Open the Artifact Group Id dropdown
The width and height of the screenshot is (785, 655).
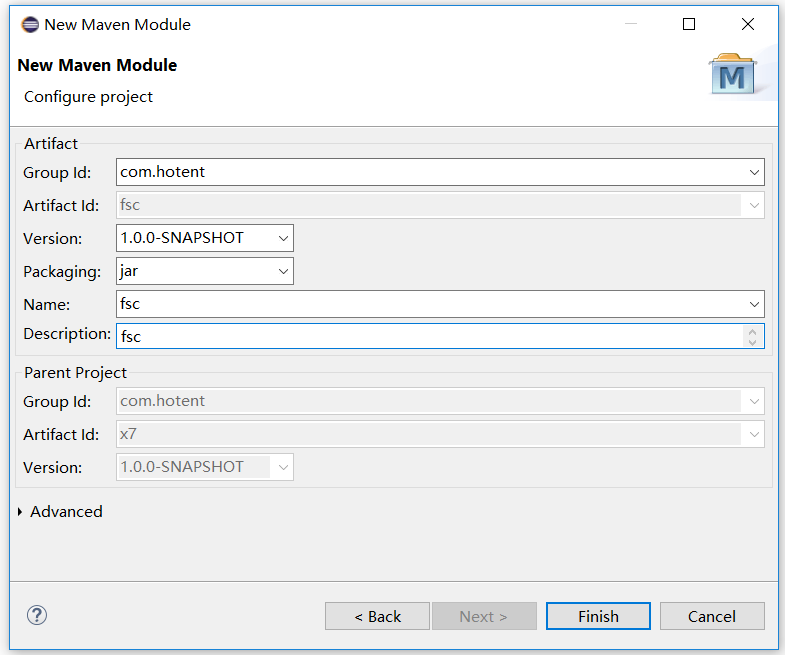coord(754,172)
